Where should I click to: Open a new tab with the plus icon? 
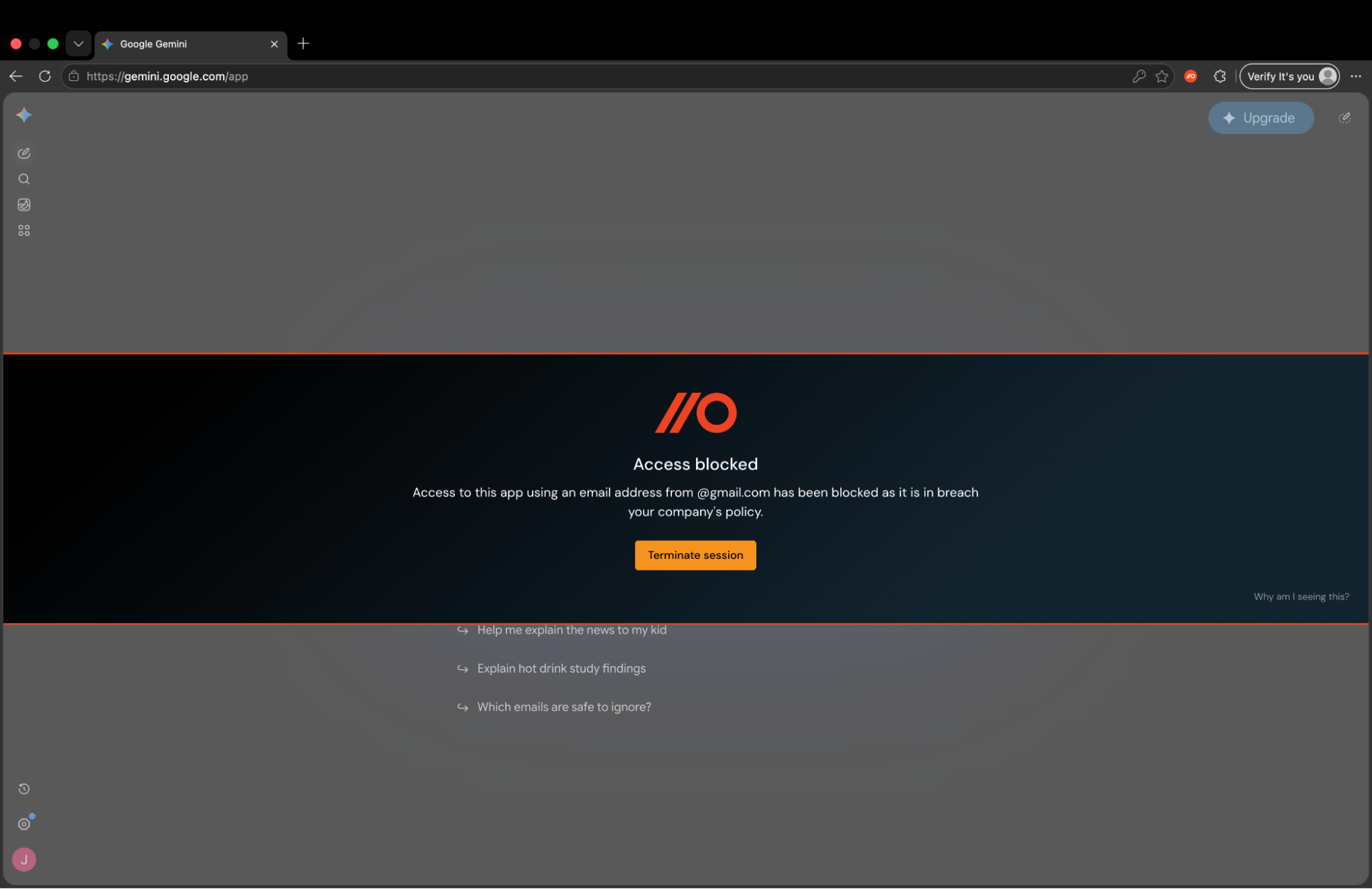coord(303,44)
